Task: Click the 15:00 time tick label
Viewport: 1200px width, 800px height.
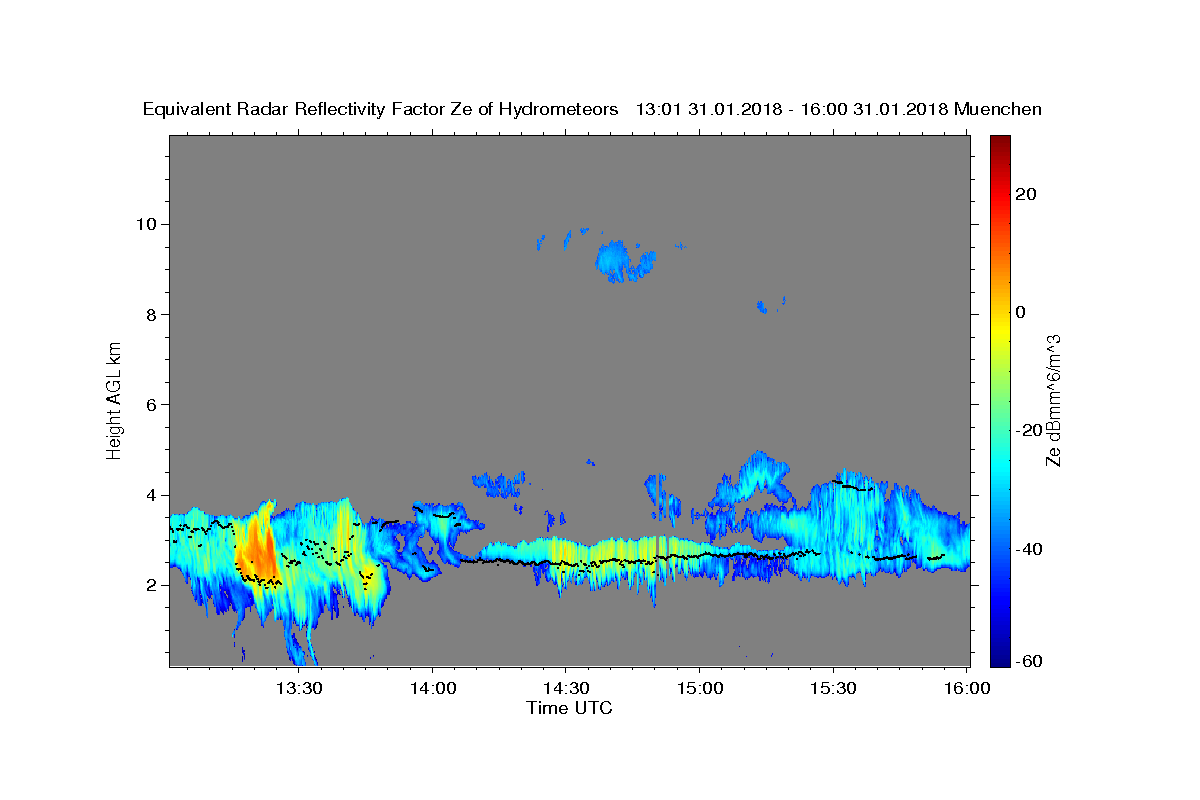Action: click(x=699, y=689)
